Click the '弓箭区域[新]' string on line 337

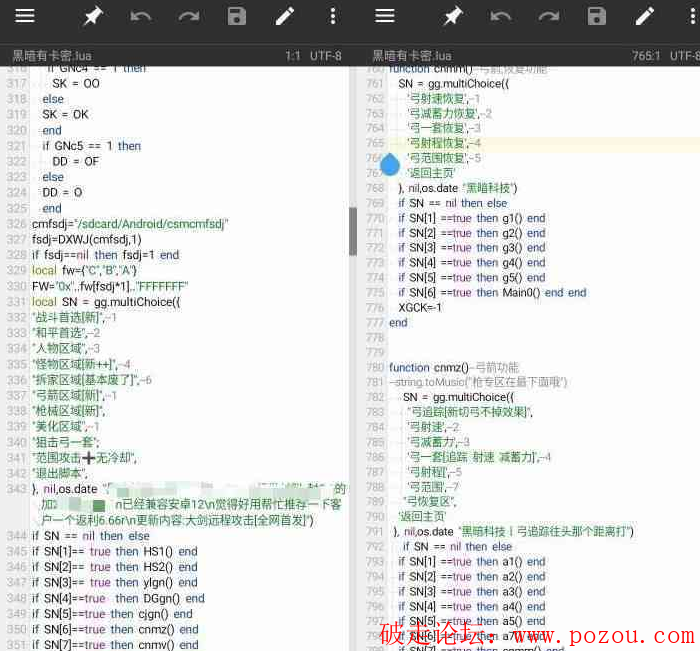(x=68, y=396)
